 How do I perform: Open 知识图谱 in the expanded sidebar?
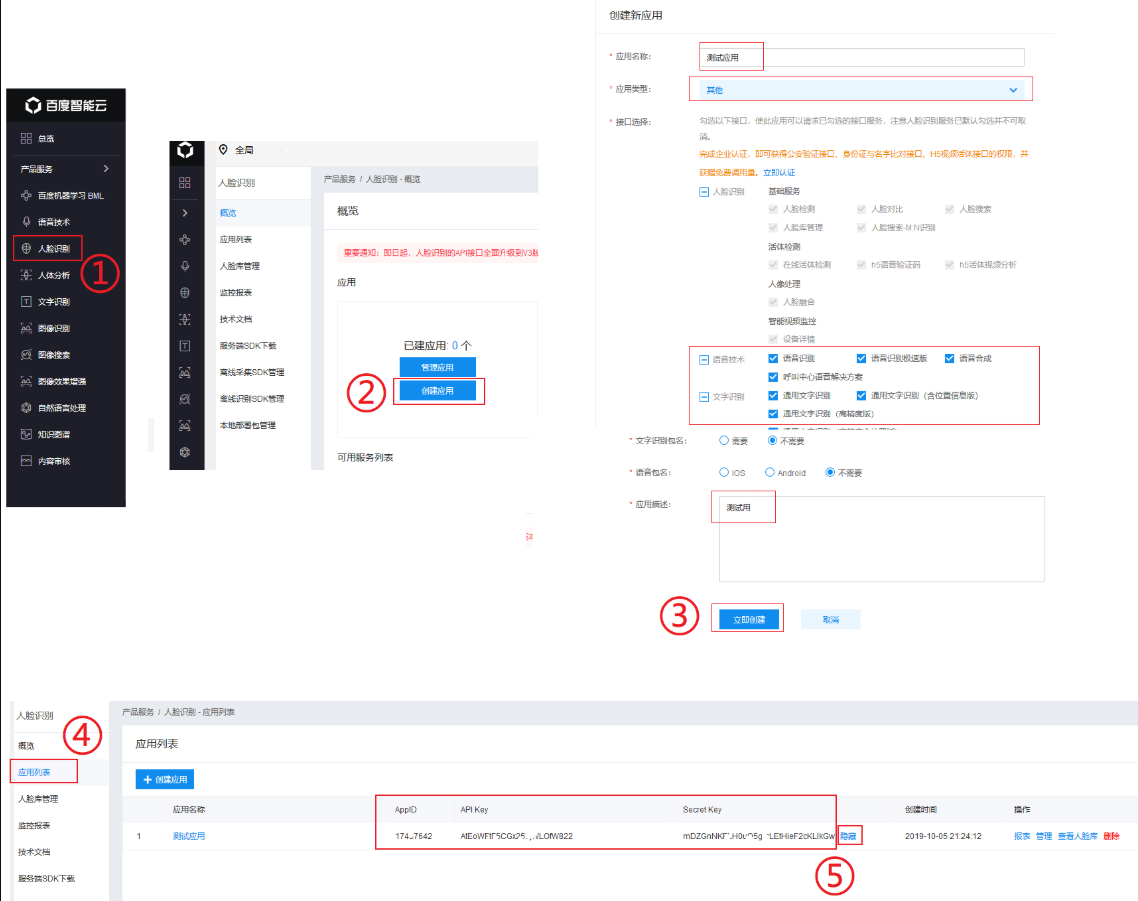[46, 434]
